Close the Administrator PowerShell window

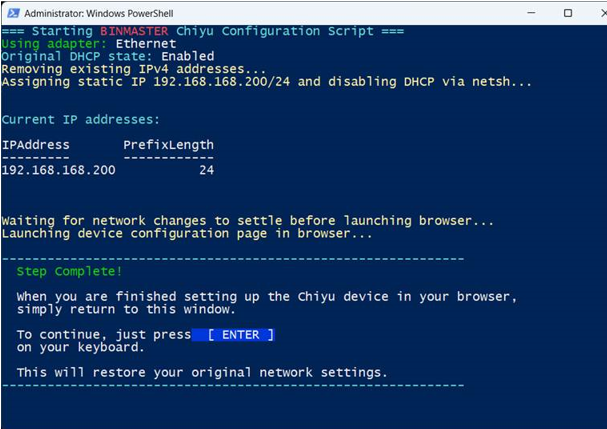tap(603, 13)
